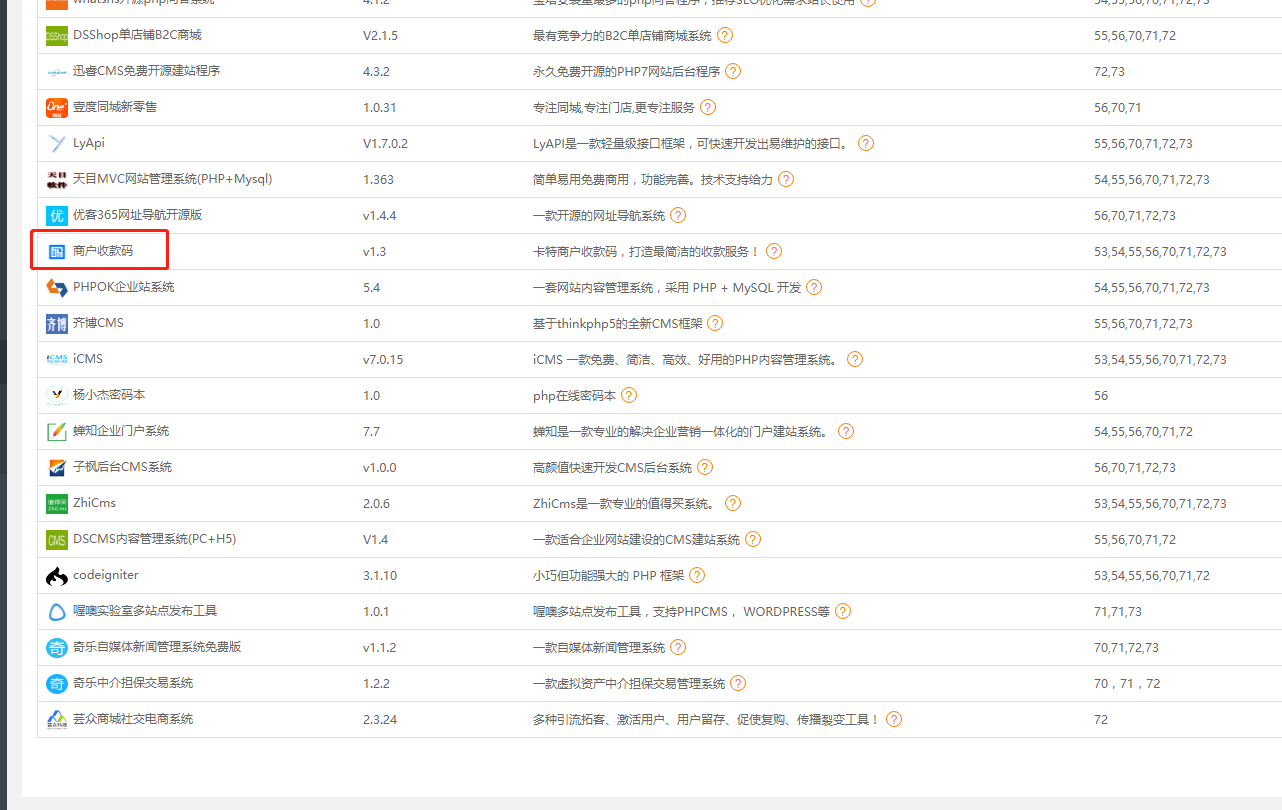This screenshot has width=1282, height=810.
Task: Open the help icon for 芸众商城 description
Action: pyautogui.click(x=894, y=719)
